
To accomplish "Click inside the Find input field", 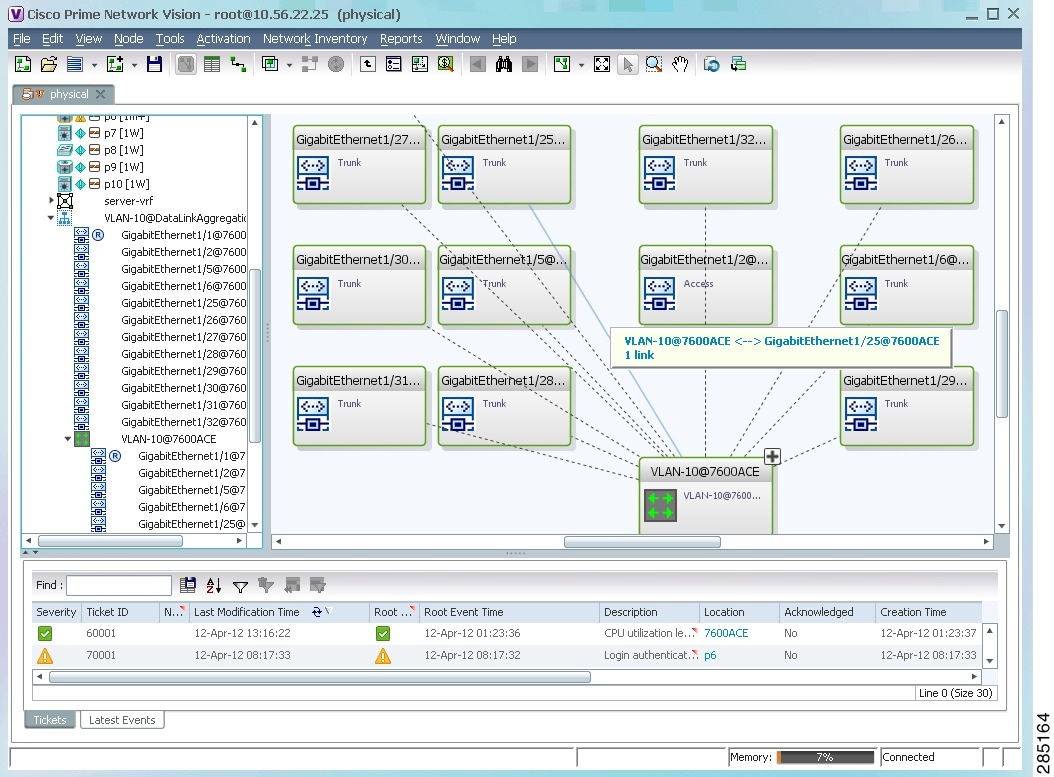I will coord(119,585).
